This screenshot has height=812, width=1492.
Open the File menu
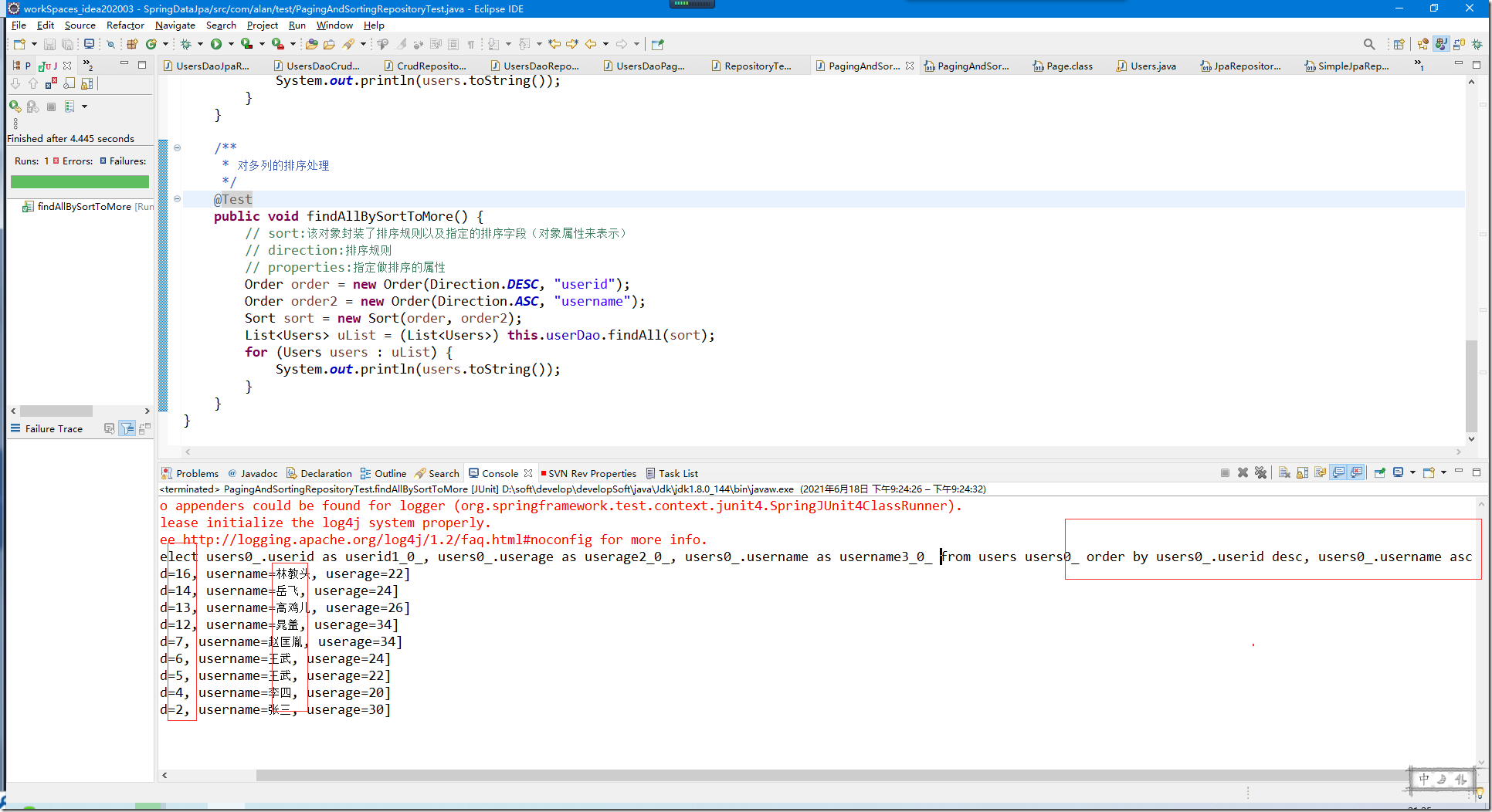click(x=19, y=25)
